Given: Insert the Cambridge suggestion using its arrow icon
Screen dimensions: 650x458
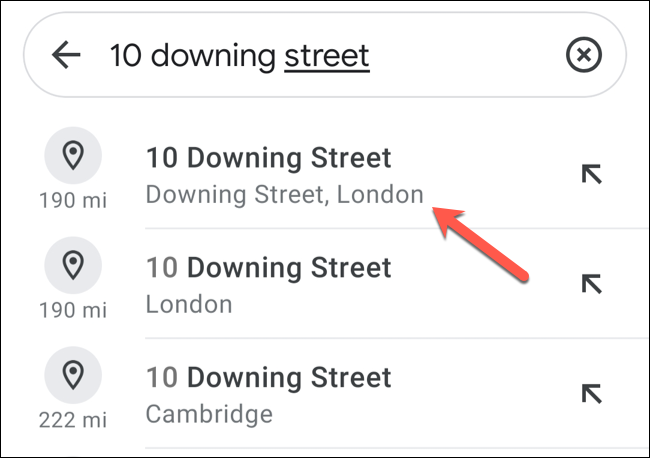Looking at the screenshot, I should (x=593, y=394).
